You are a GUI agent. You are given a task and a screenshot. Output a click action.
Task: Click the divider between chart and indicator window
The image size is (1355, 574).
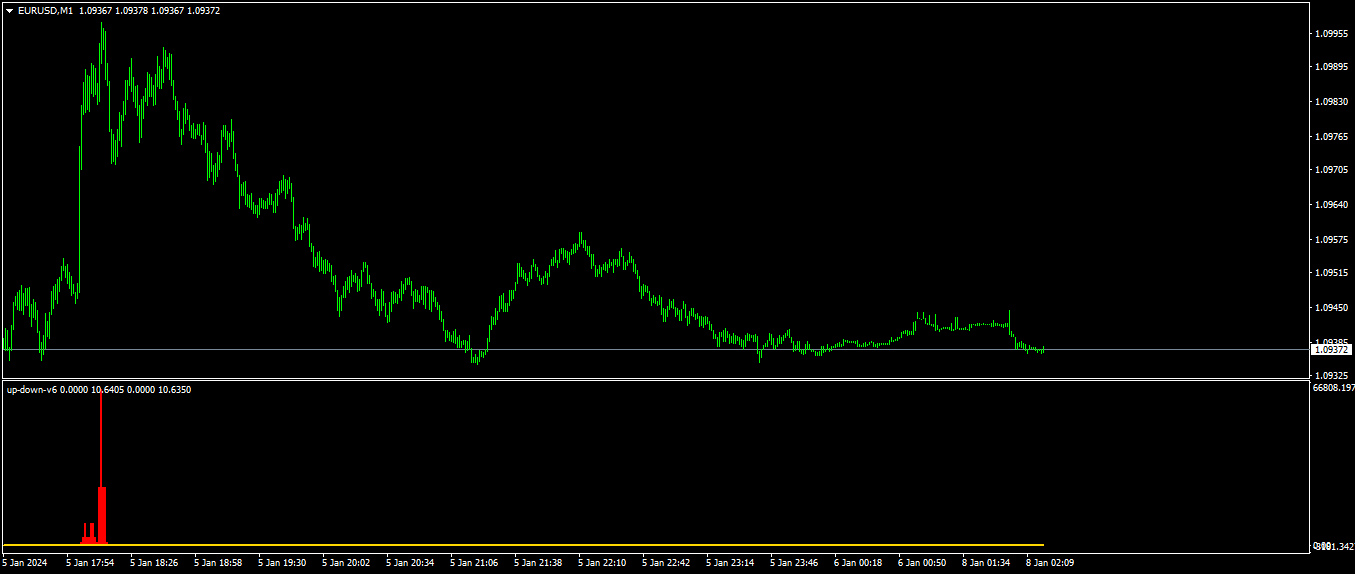[x=655, y=379]
